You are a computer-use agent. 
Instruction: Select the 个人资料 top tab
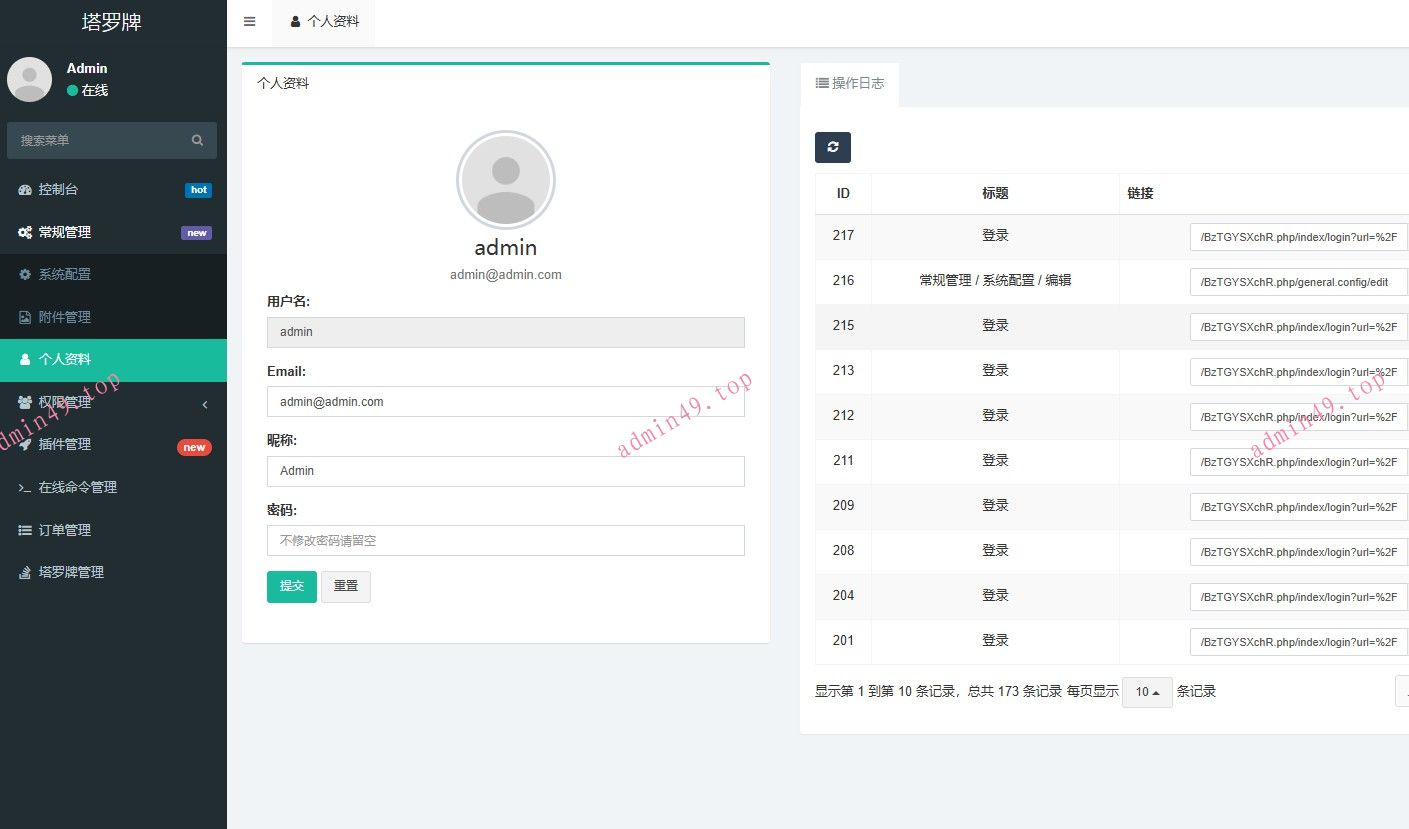pos(324,21)
